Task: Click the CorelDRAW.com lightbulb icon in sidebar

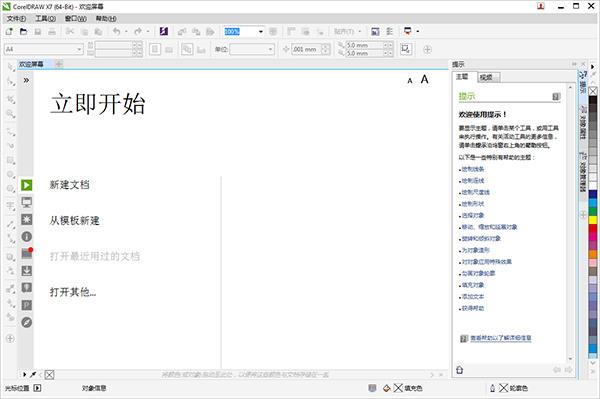Action: [x=26, y=288]
